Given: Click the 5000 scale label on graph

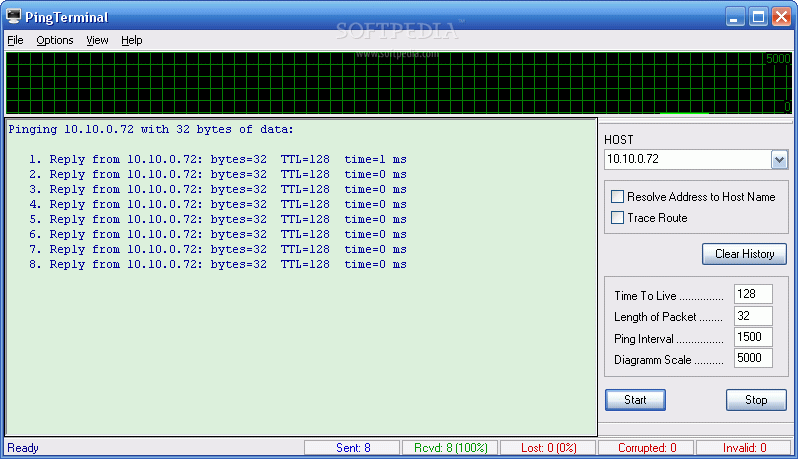Looking at the screenshot, I should [778, 59].
